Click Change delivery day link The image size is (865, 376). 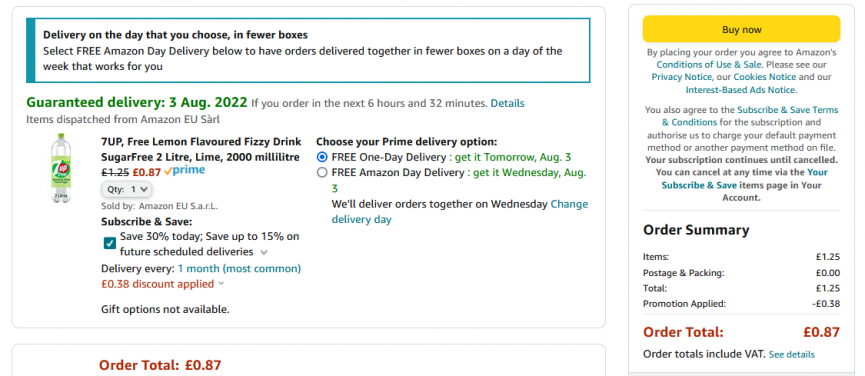pos(460,212)
